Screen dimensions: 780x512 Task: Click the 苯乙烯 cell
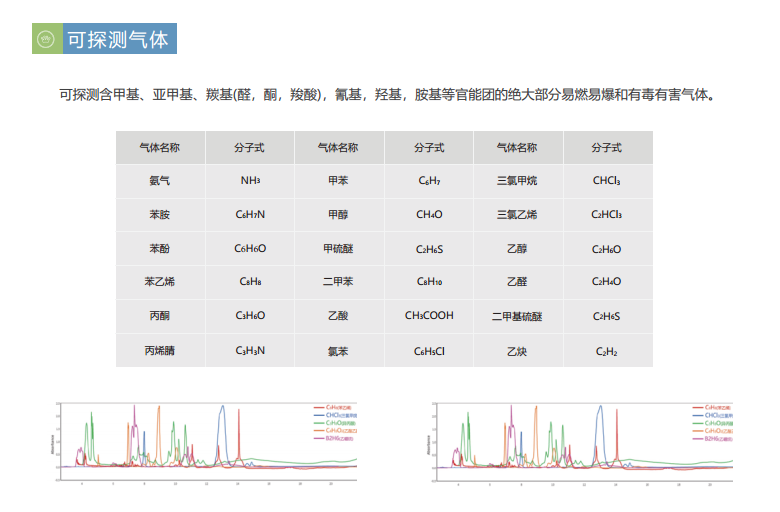[x=160, y=282]
